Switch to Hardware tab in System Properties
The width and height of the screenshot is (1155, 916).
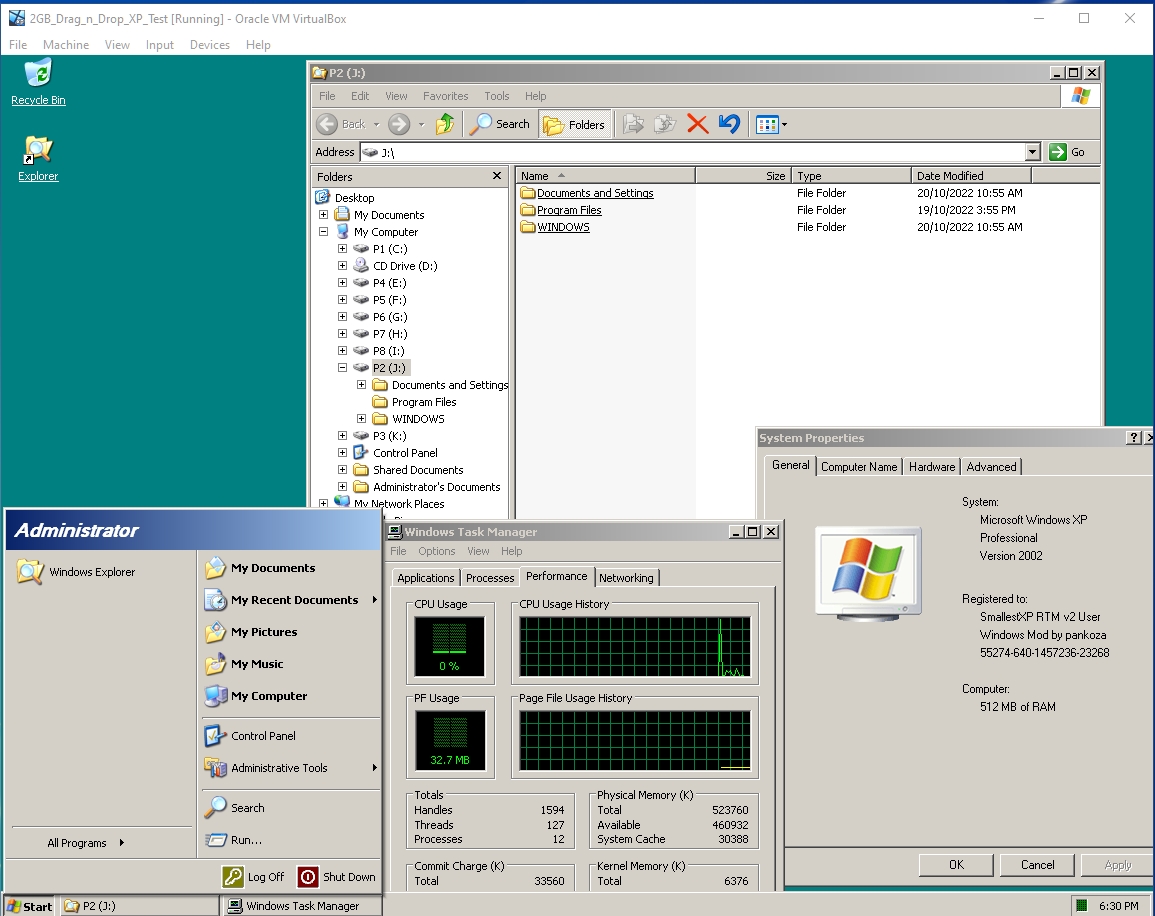(932, 467)
